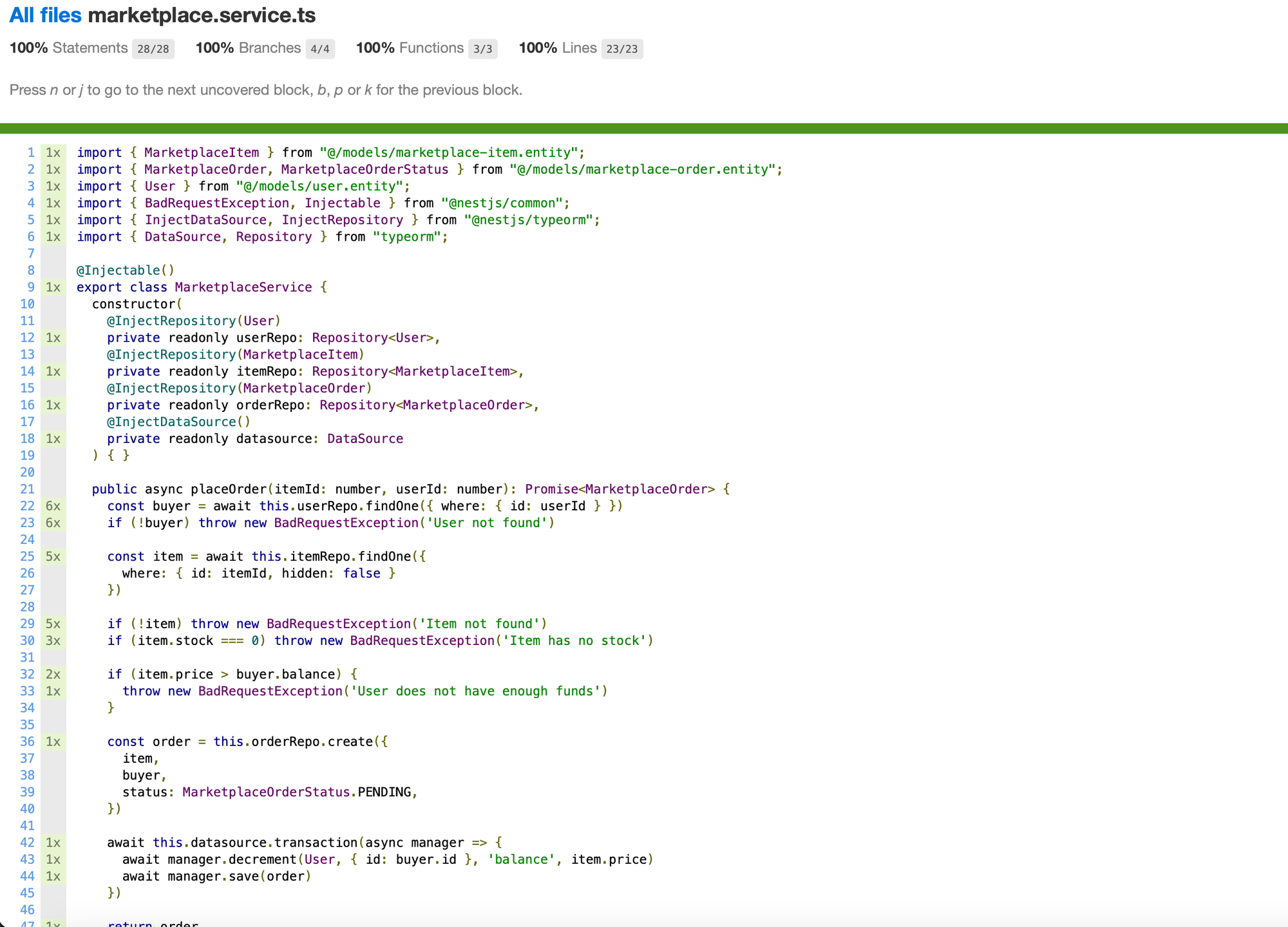Viewport: 1288px width, 927px height.
Task: Click the 2x hit count on line 32
Action: tap(53, 674)
